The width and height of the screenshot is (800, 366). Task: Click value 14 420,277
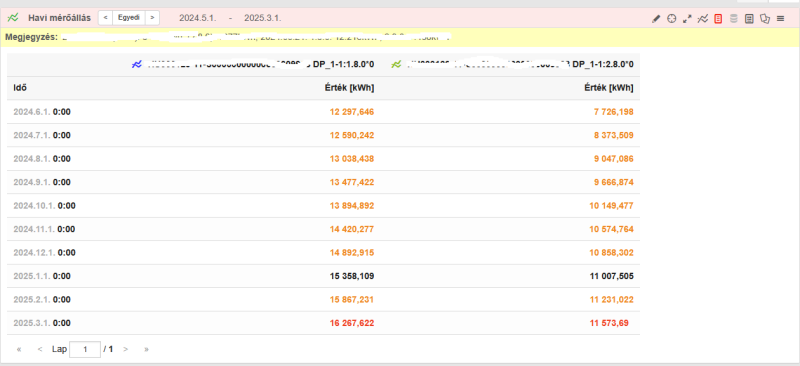(x=352, y=229)
